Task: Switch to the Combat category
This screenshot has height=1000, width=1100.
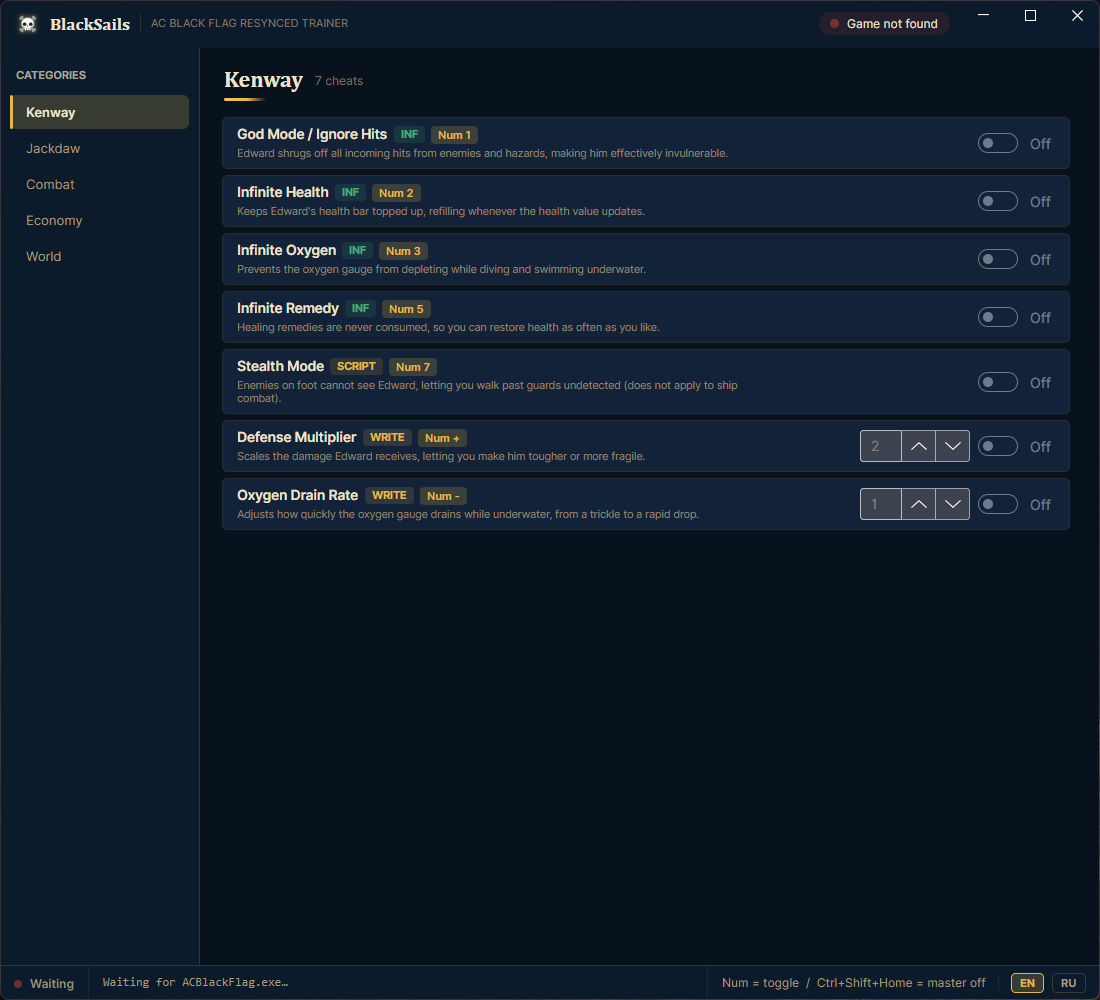Action: click(100, 185)
